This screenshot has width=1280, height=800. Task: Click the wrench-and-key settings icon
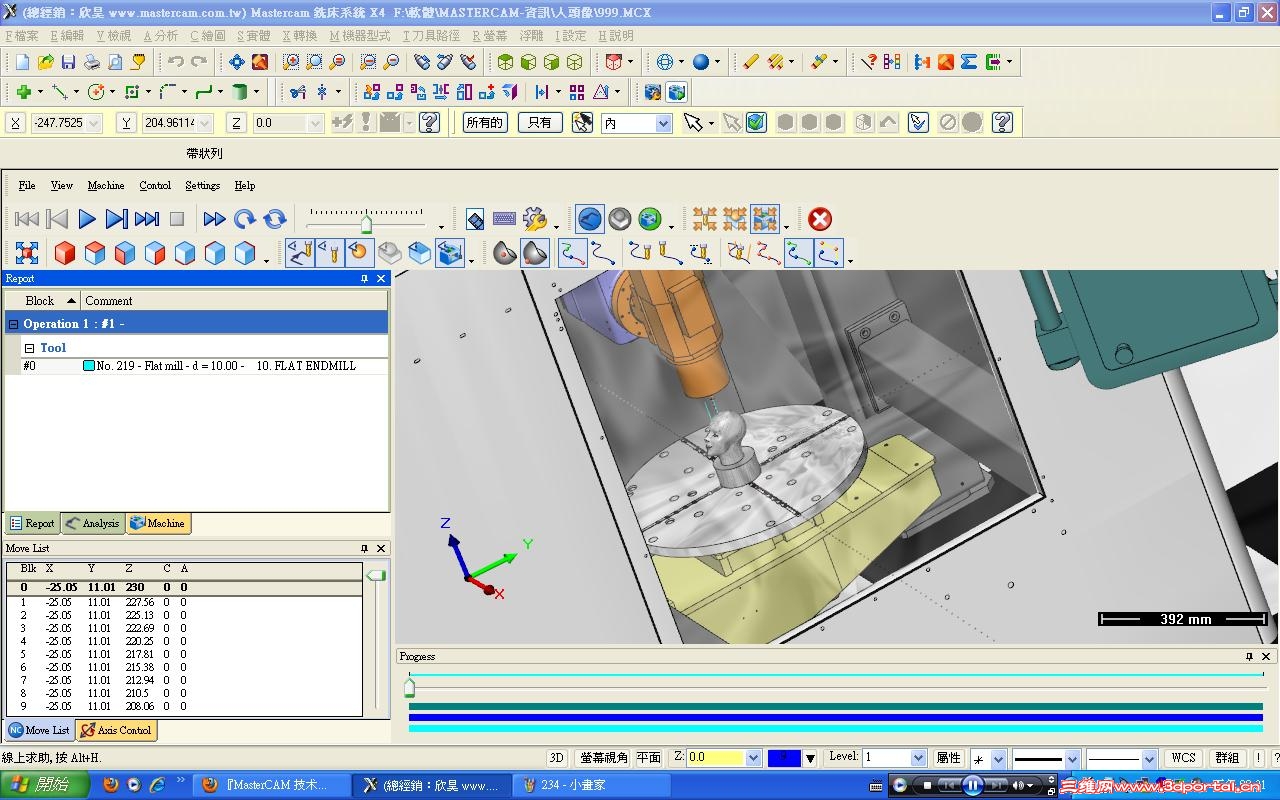tap(535, 219)
